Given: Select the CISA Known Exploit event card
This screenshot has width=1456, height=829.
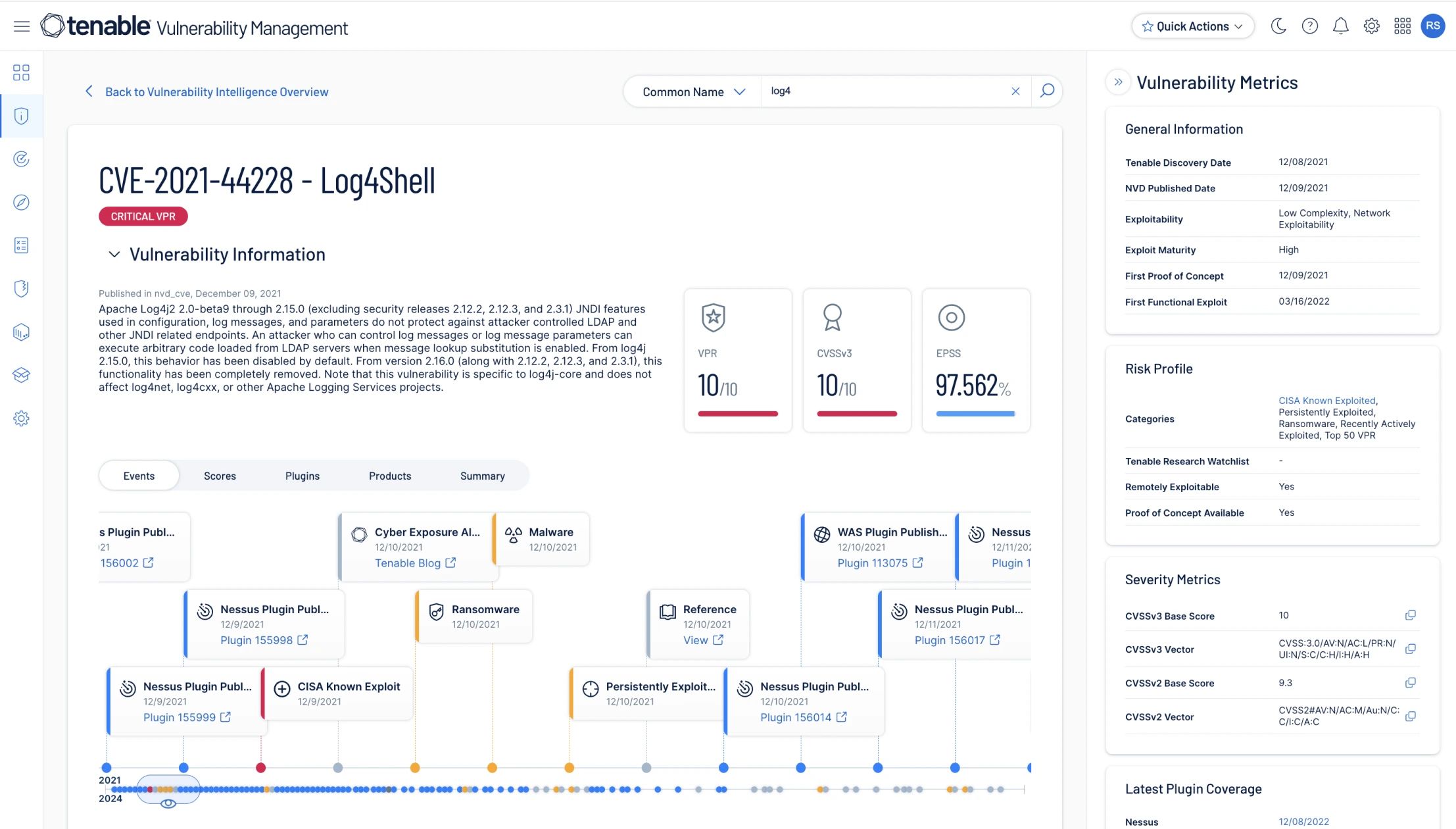Looking at the screenshot, I should click(337, 693).
